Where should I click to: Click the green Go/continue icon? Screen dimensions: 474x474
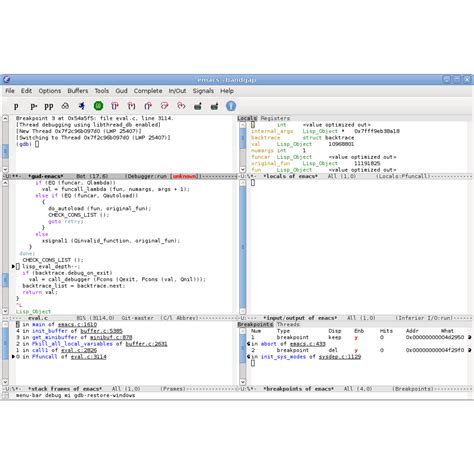point(98,106)
